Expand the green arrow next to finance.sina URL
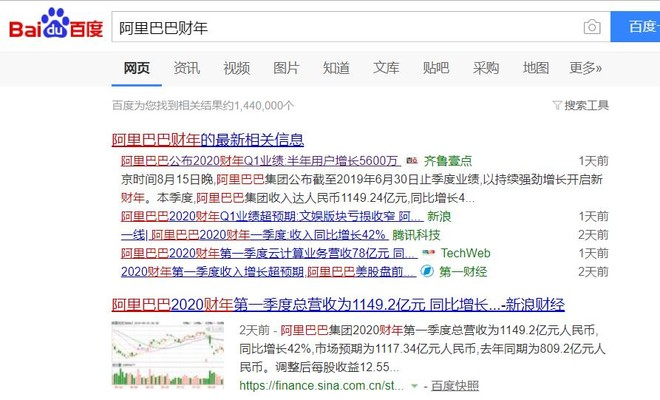This screenshot has width=660, height=400. (414, 386)
